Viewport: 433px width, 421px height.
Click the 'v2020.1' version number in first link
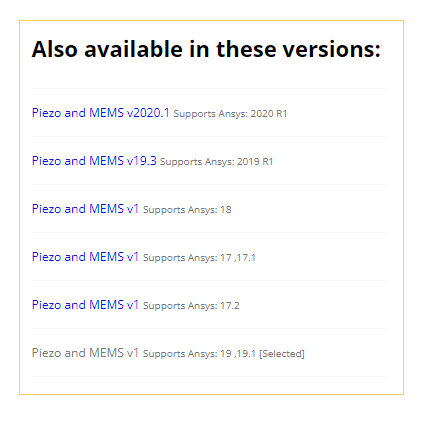pos(148,113)
